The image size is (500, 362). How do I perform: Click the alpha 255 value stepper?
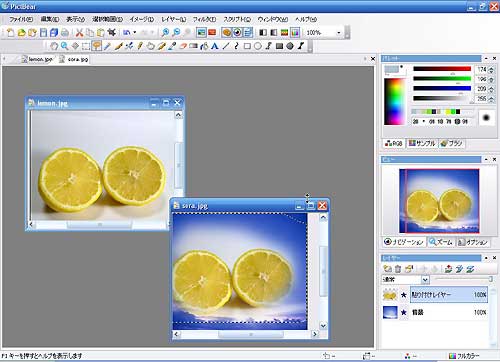tap(491, 99)
